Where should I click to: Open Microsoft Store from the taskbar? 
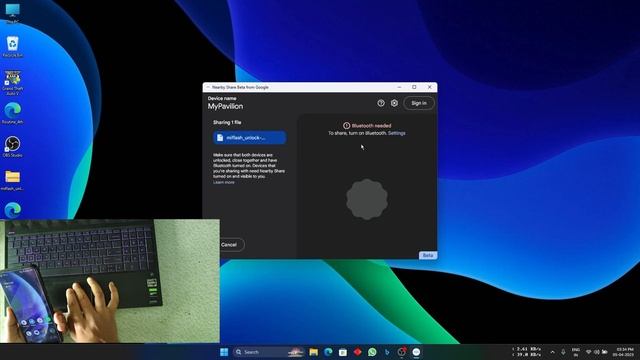click(x=343, y=352)
